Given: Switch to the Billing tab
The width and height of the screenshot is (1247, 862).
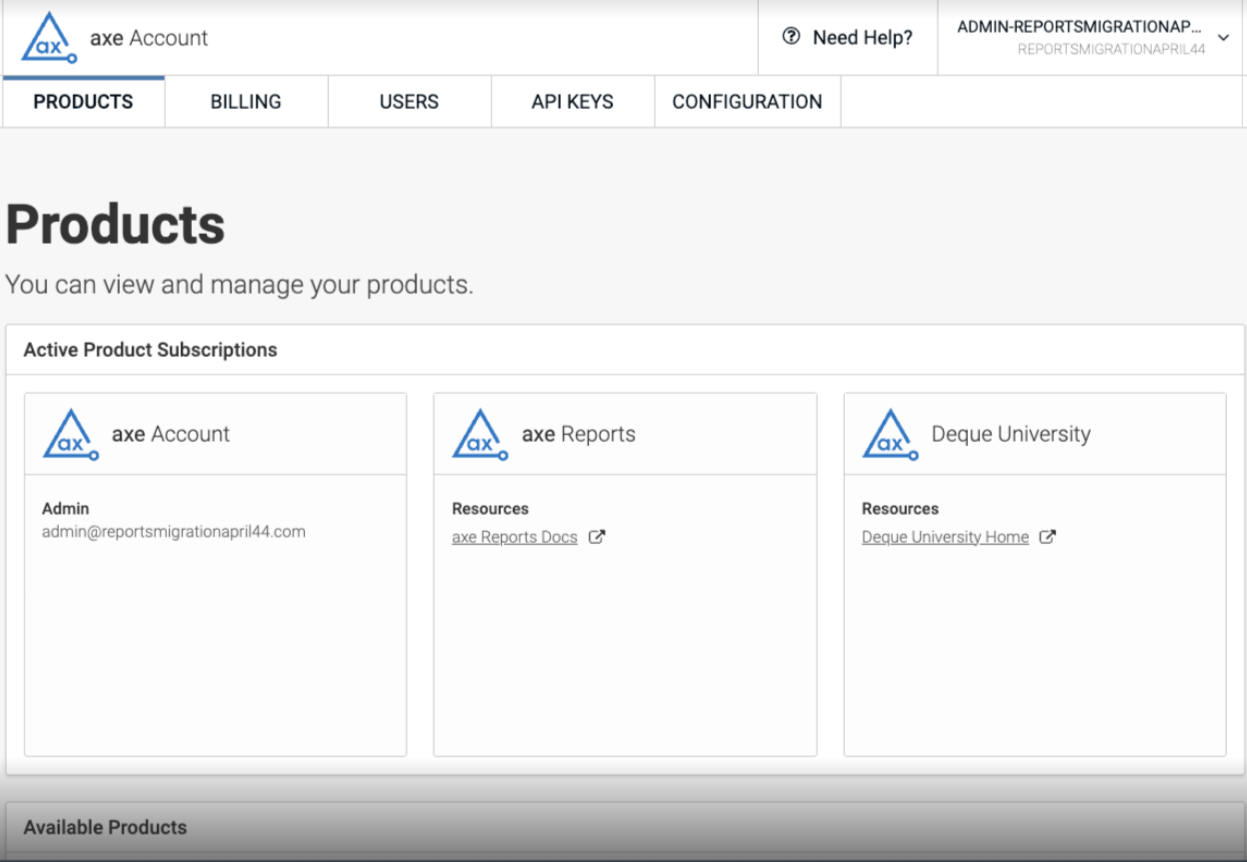Looking at the screenshot, I should (246, 102).
